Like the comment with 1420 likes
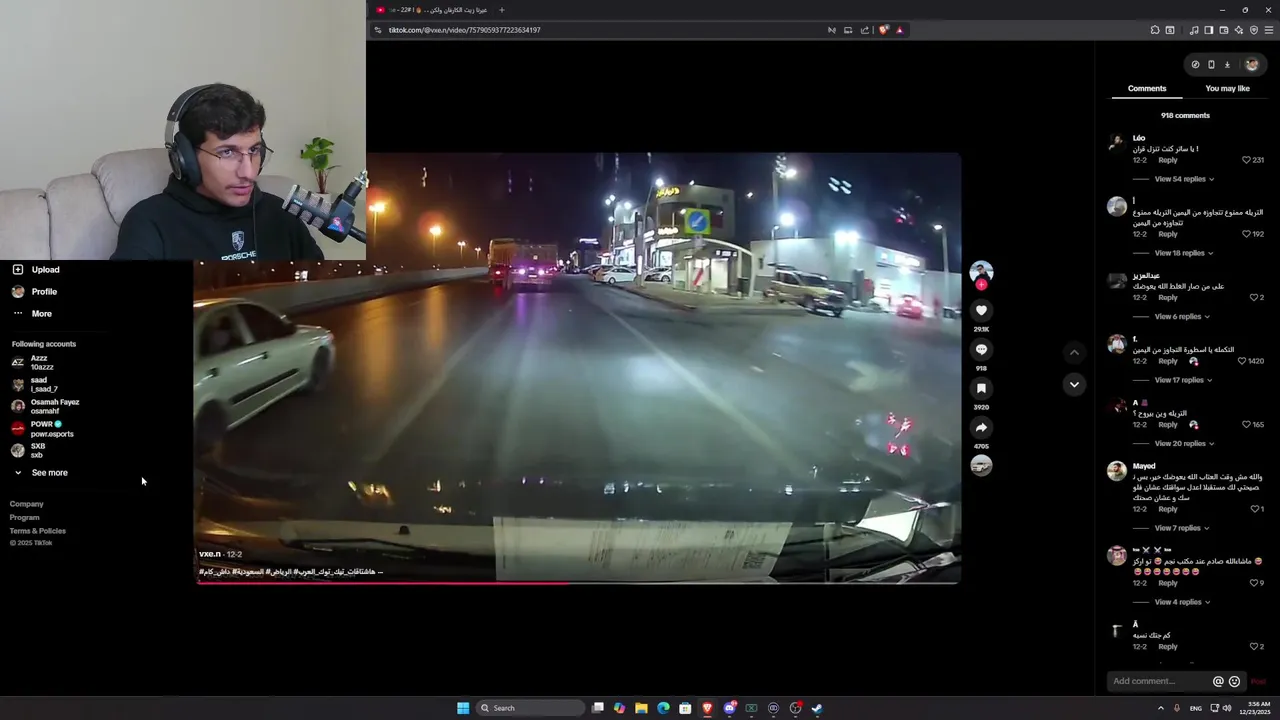The width and height of the screenshot is (1280, 720). point(1242,361)
